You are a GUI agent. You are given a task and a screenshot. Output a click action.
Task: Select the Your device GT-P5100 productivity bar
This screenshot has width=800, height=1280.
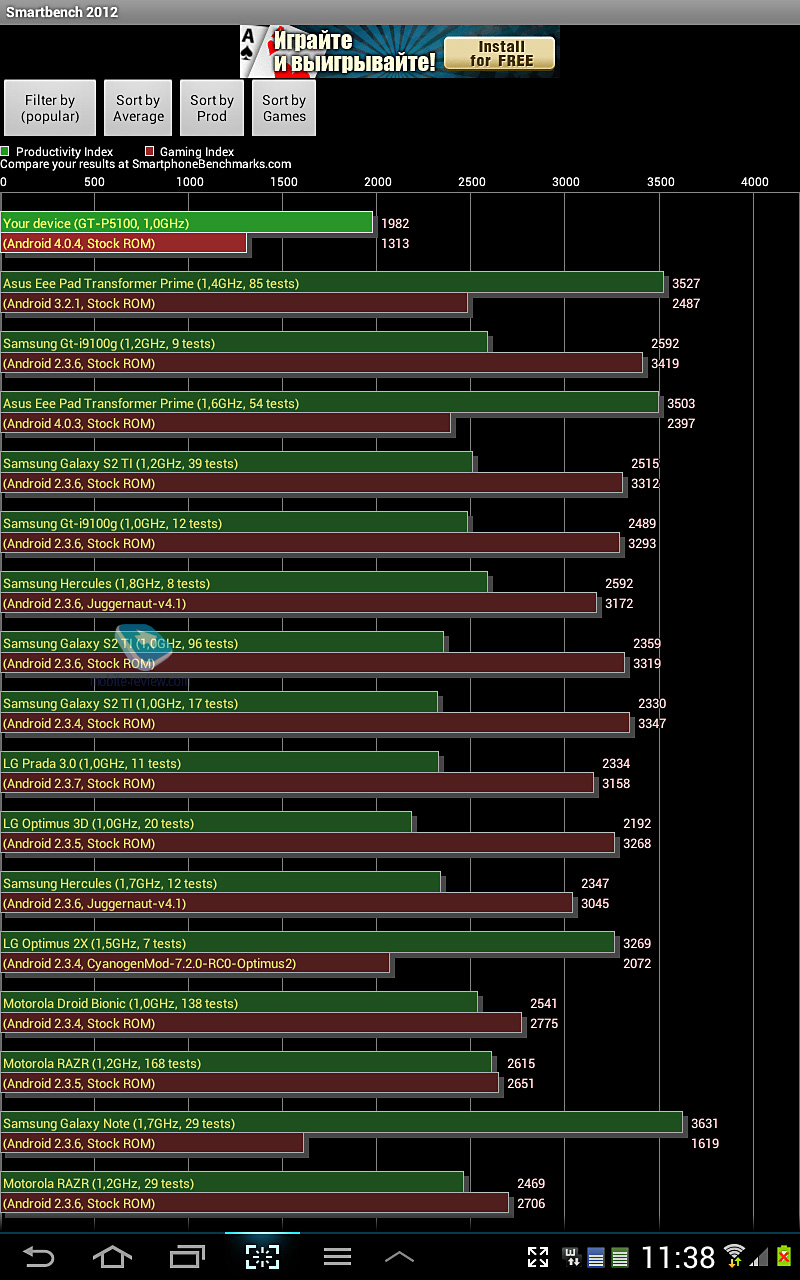point(187,223)
